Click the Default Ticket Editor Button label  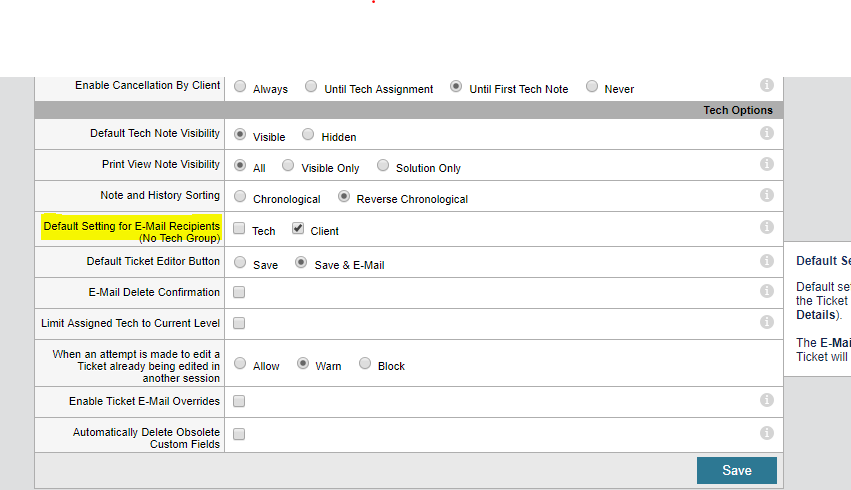[153, 261]
